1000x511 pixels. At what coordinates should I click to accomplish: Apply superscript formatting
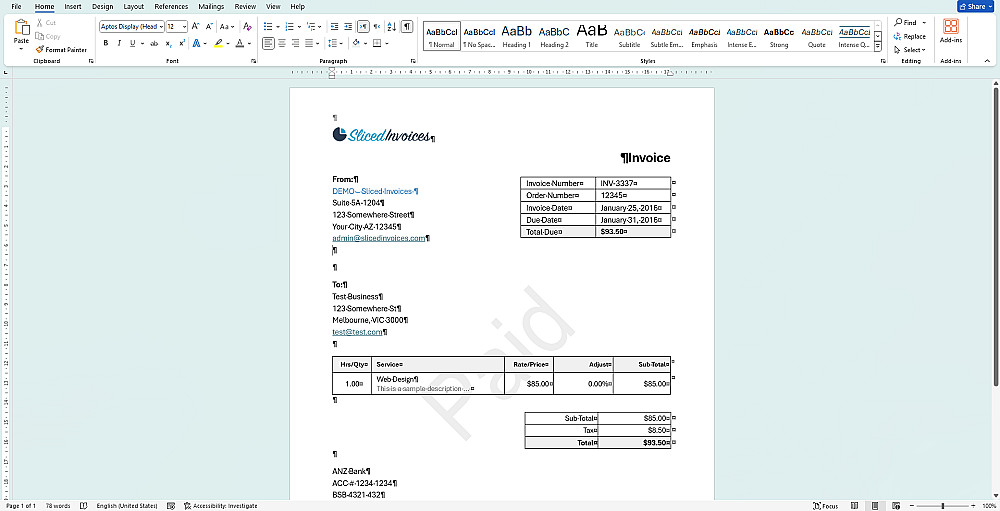click(x=182, y=43)
